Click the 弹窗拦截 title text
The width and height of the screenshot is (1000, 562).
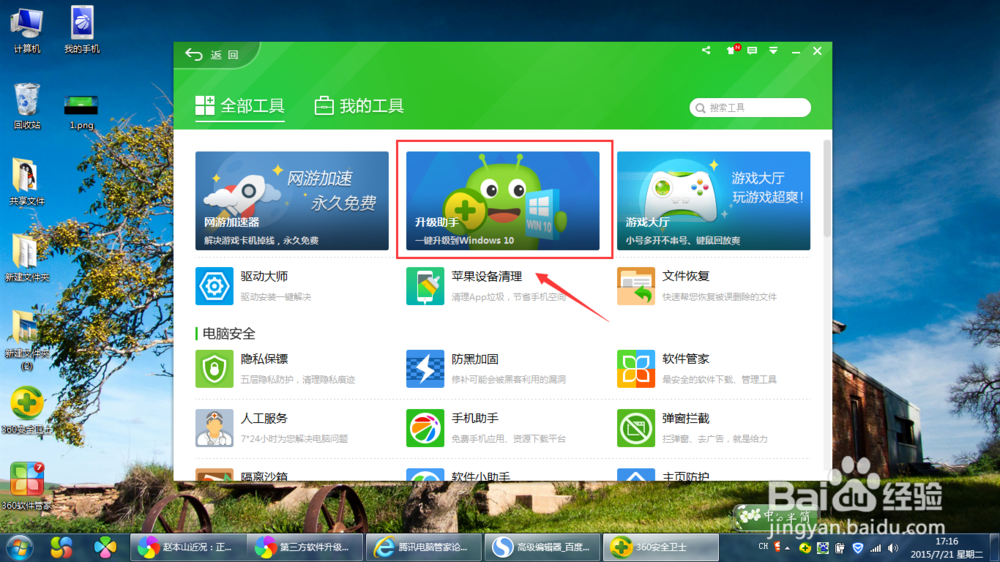point(686,418)
